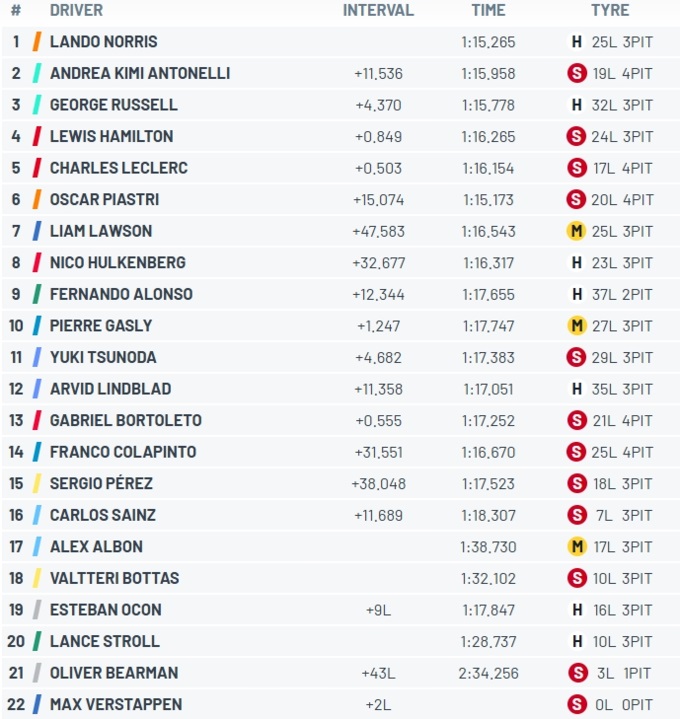The image size is (680, 719).
Task: Click Yuki Tsunoda's position number 11
Action: (x=16, y=357)
